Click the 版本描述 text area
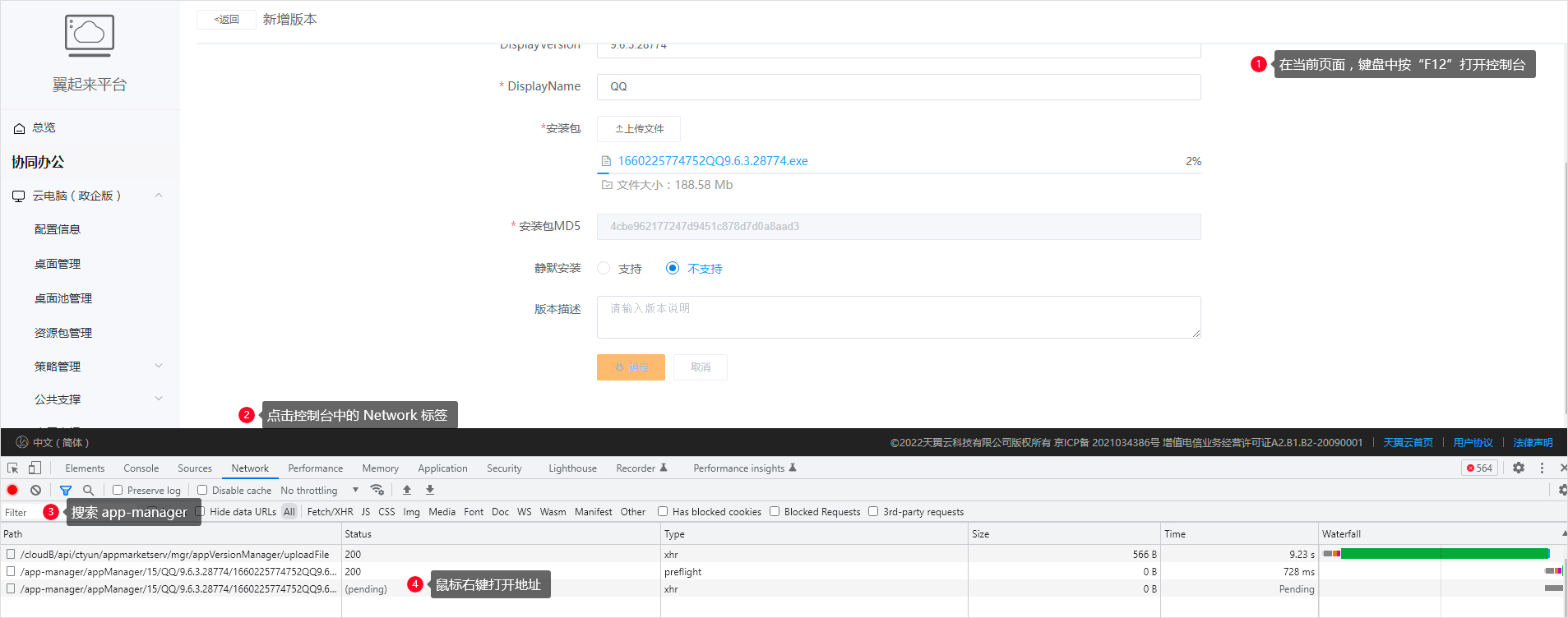Screen dimensions: 1568x618 click(898, 317)
